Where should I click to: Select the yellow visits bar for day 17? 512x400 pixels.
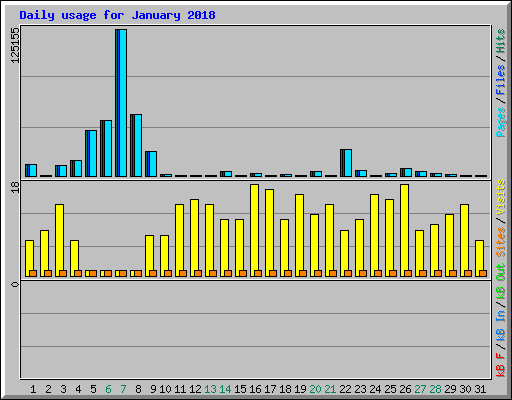(x=269, y=233)
